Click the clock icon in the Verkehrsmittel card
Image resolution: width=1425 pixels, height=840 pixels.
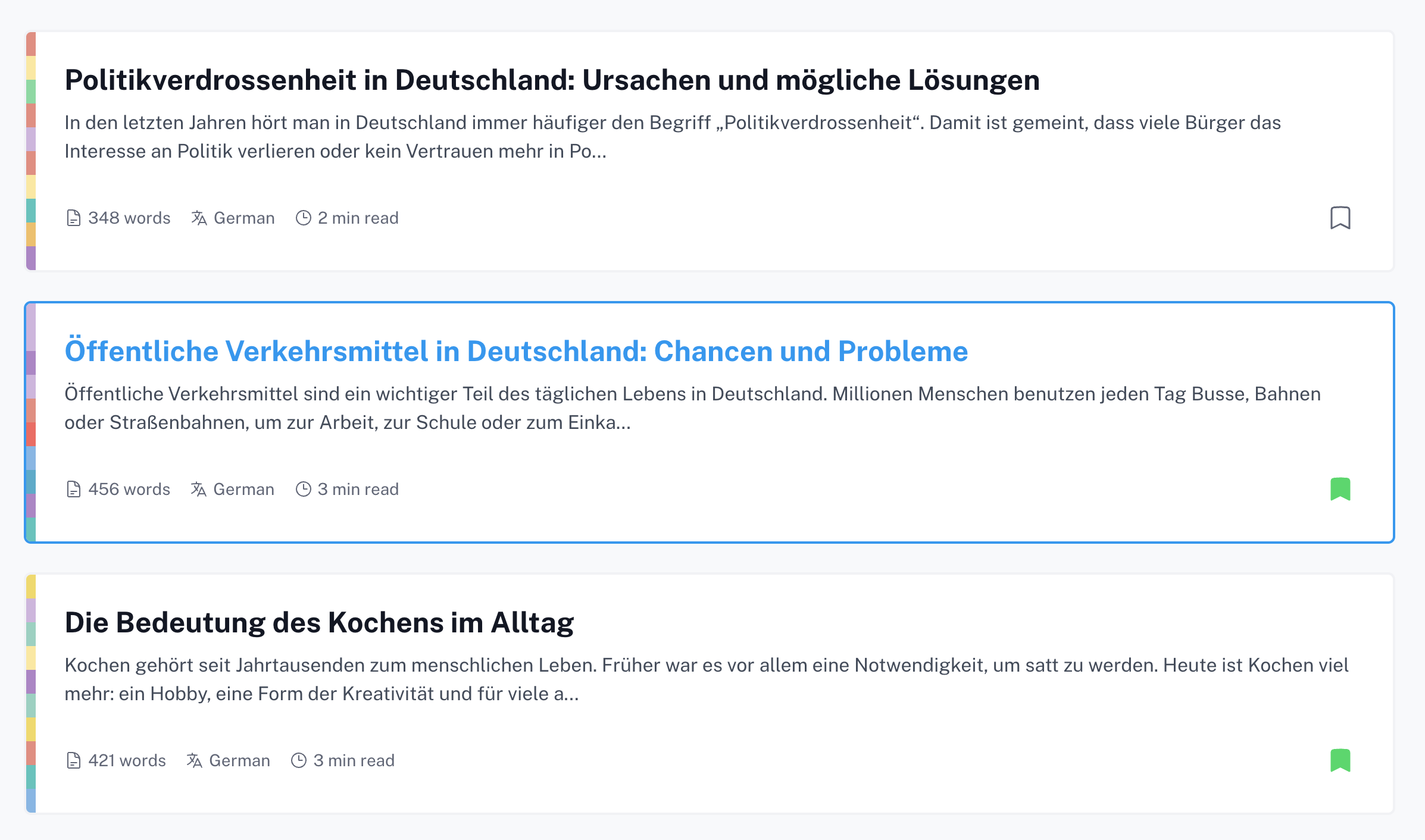(x=304, y=490)
